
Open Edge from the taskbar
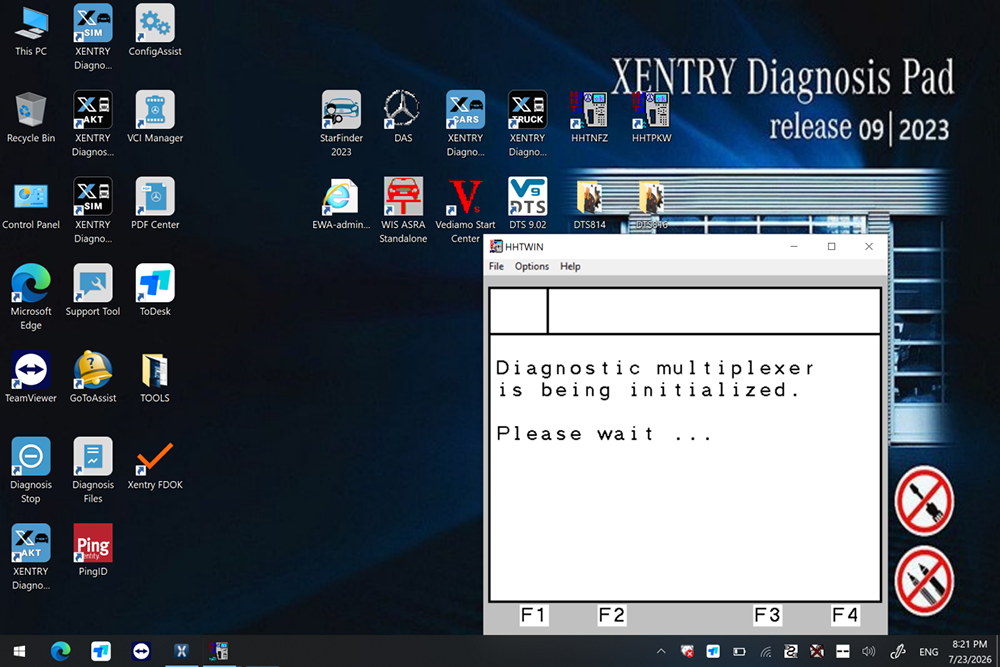coord(61,651)
